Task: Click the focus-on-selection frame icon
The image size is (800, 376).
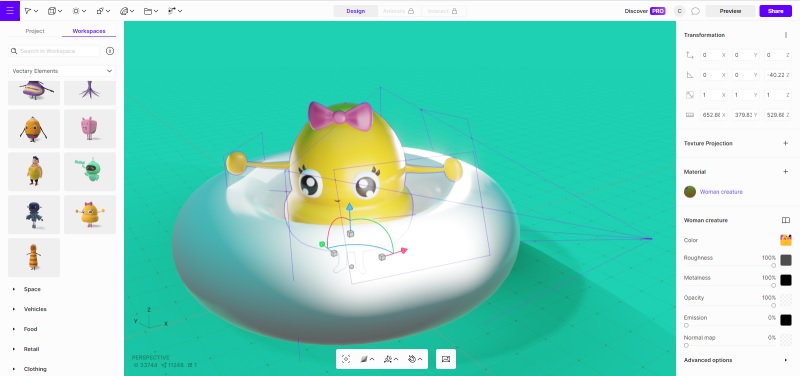Action: pyautogui.click(x=346, y=359)
